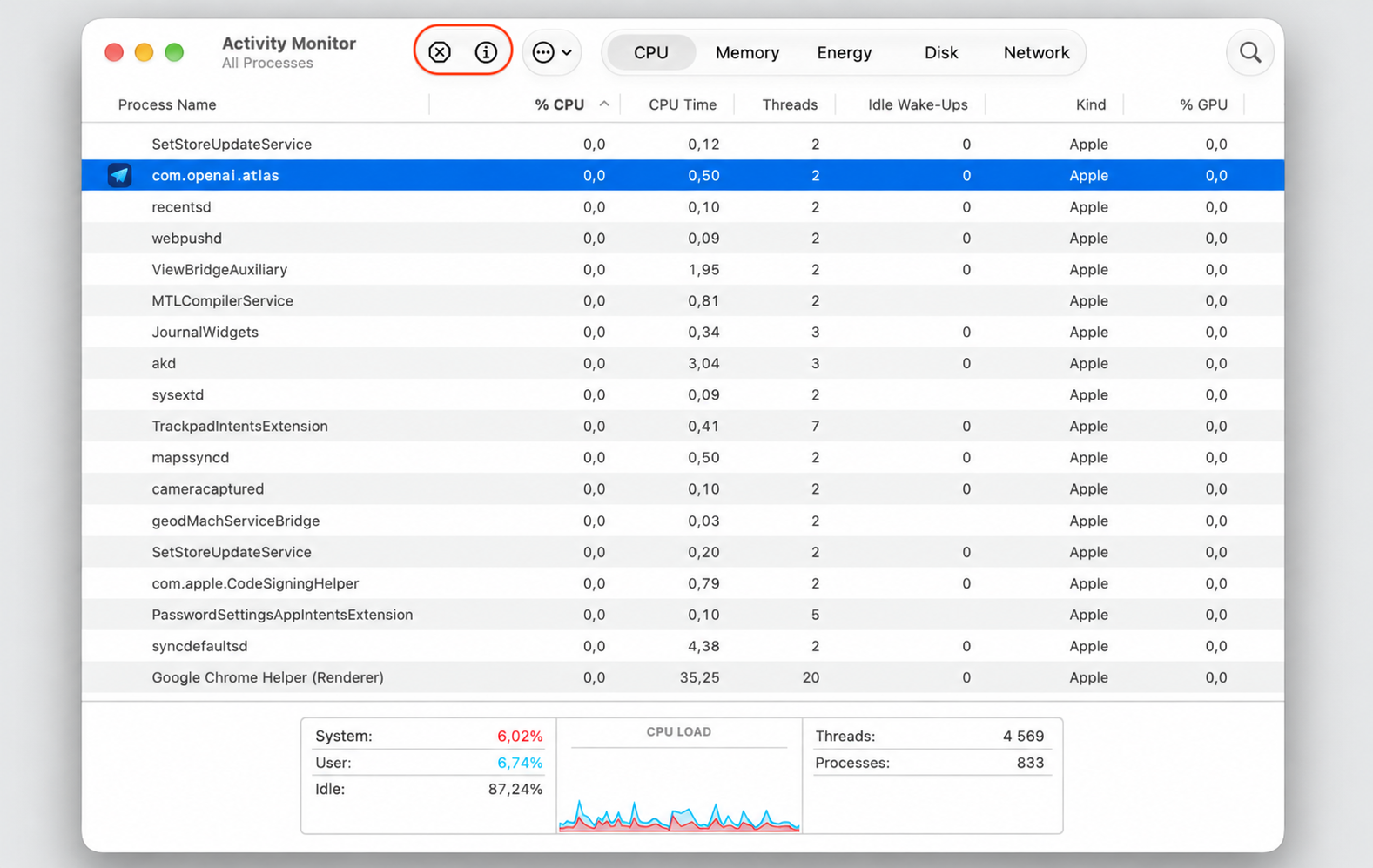1373x868 pixels.
Task: Click the yellow minimize window button
Action: (145, 52)
